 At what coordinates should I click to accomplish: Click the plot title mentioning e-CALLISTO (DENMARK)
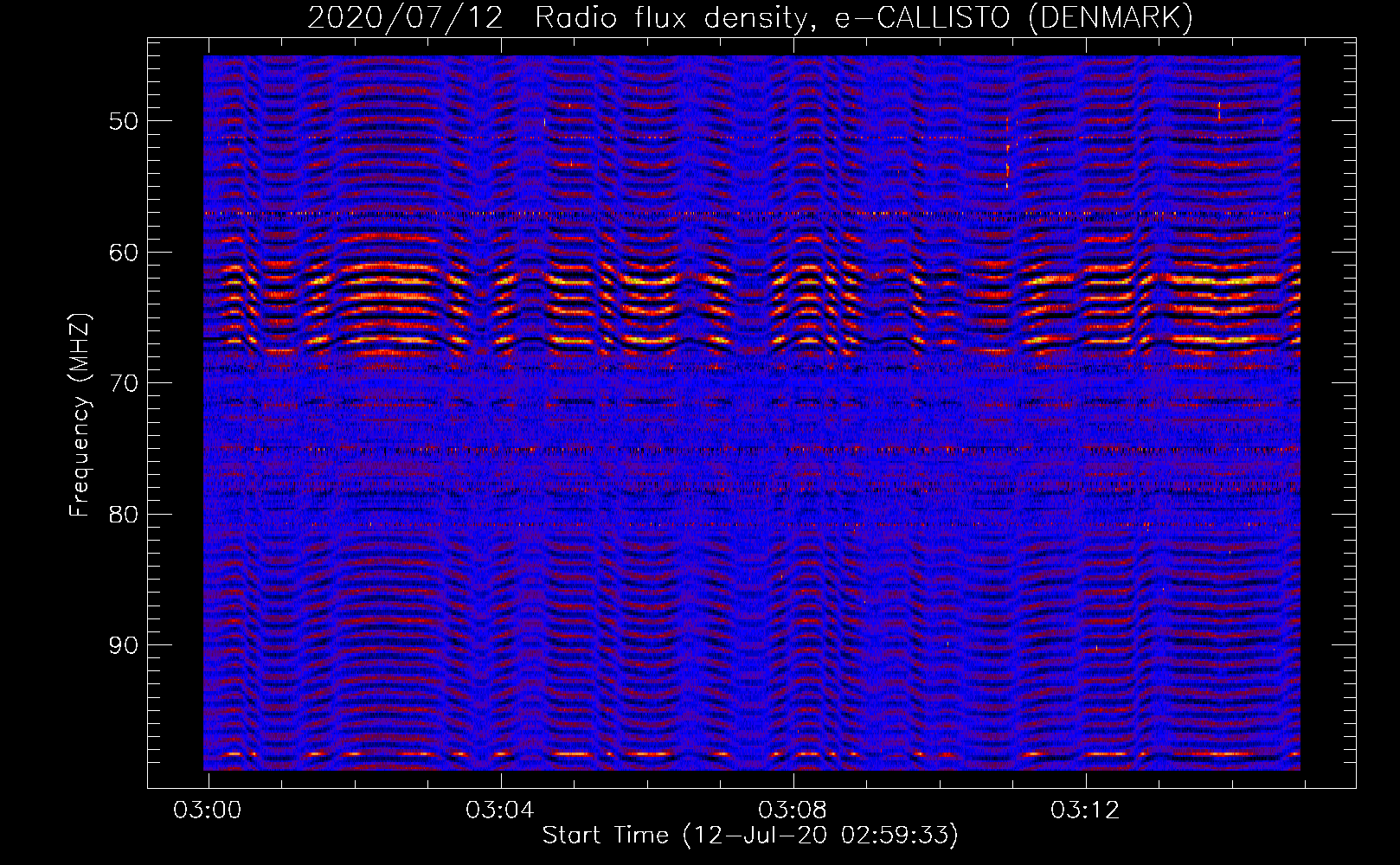[x=750, y=17]
